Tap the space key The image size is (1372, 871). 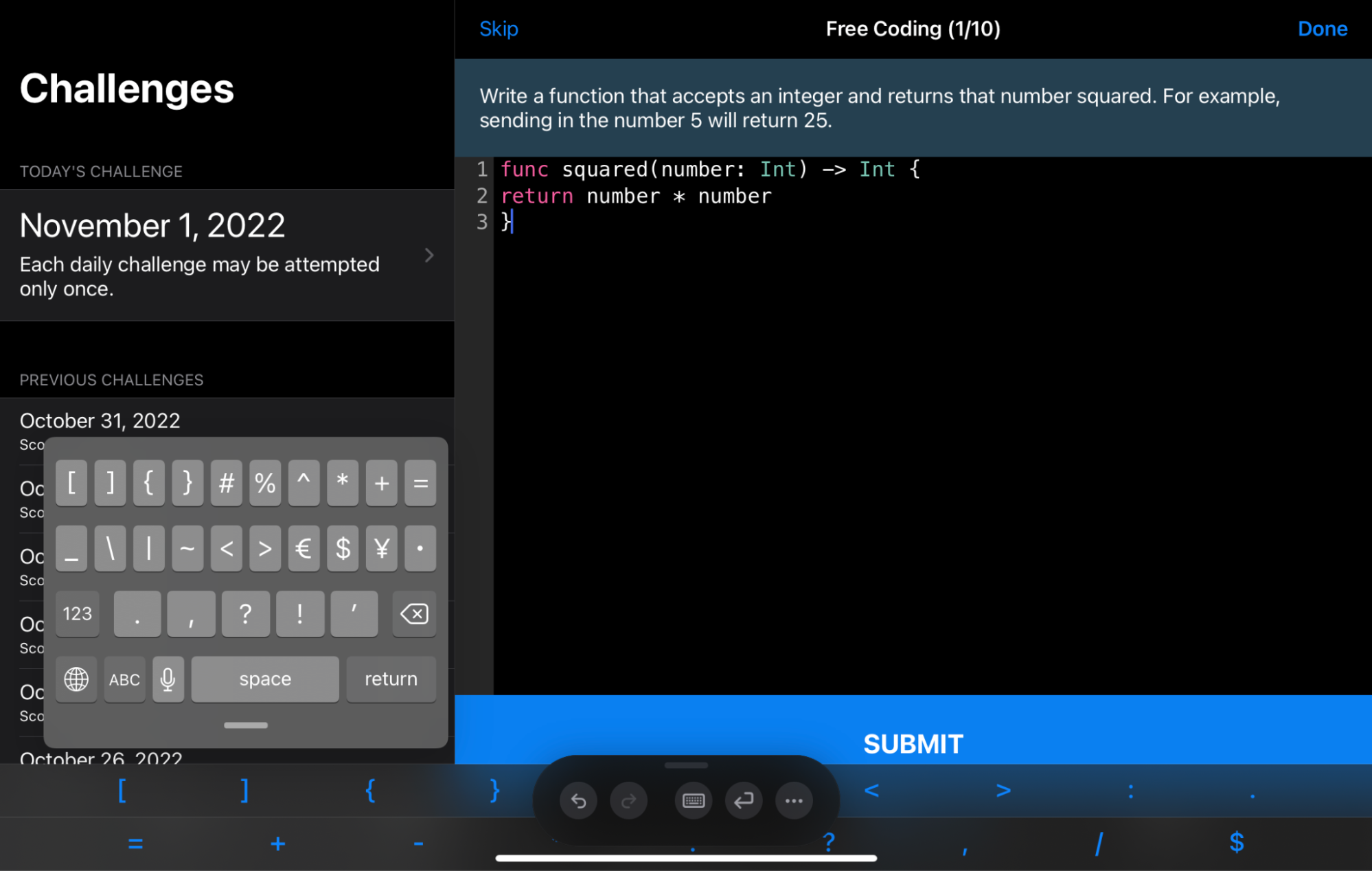[265, 679]
